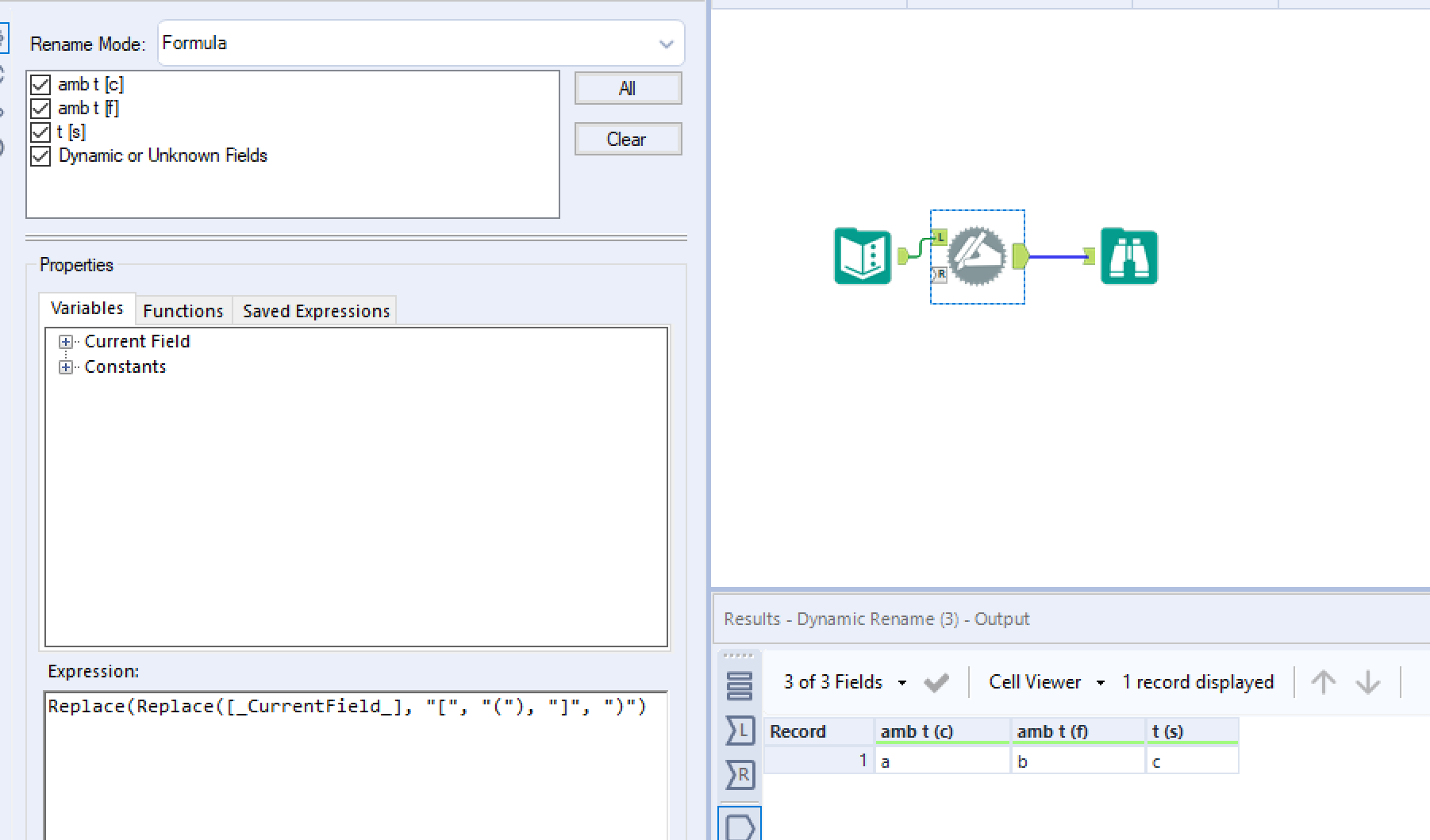This screenshot has width=1430, height=840.
Task: Switch to the Functions tab
Action: [x=183, y=310]
